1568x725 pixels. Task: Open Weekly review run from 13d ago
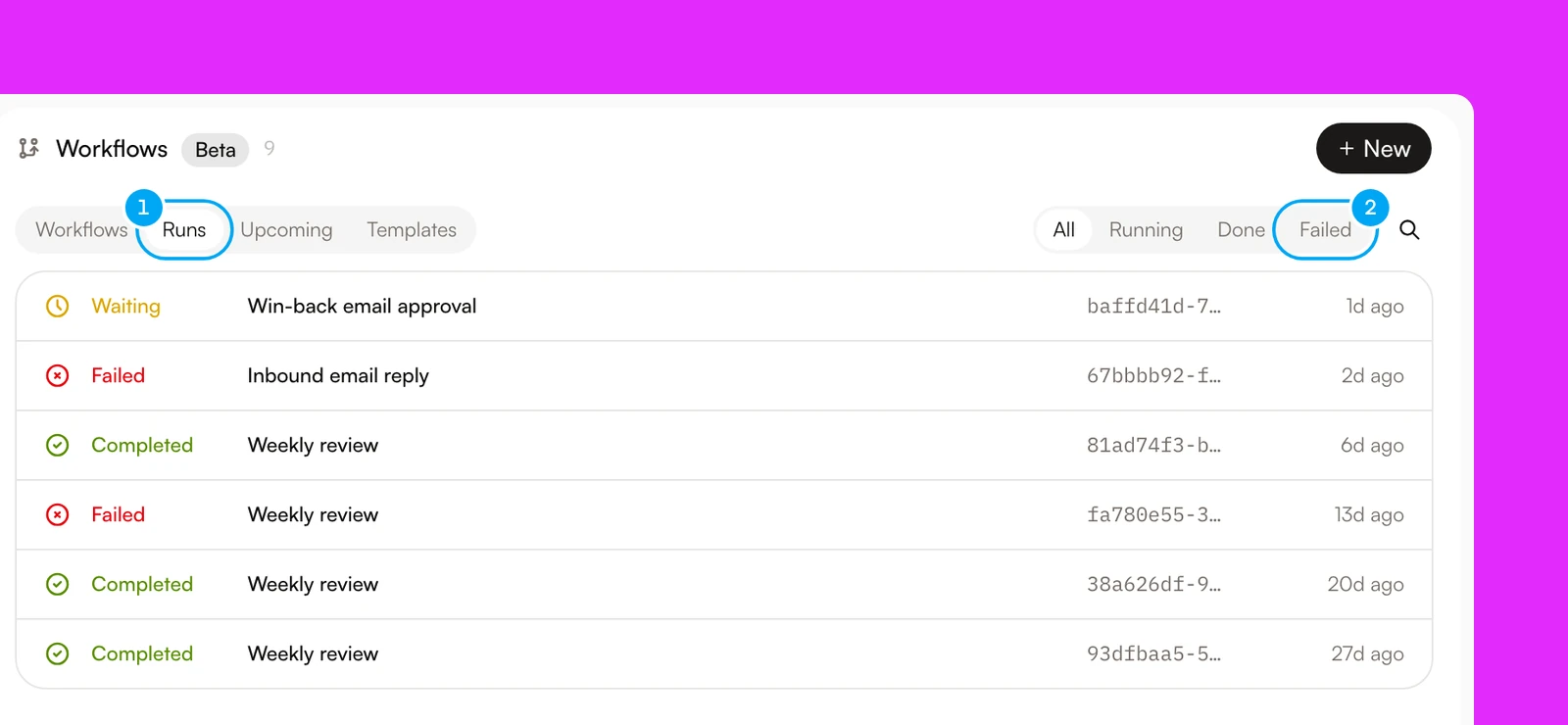pyautogui.click(x=724, y=514)
